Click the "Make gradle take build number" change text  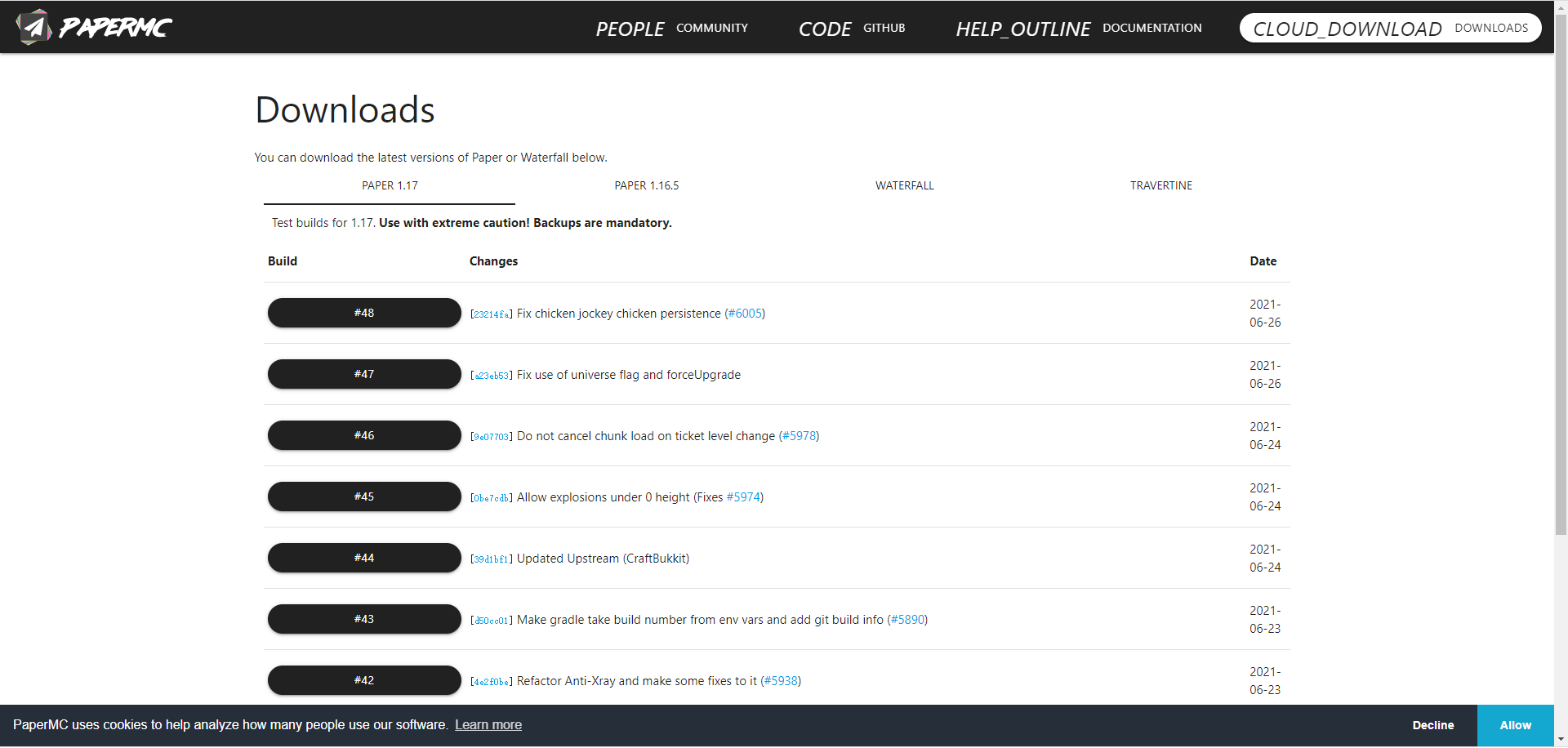[700, 620]
